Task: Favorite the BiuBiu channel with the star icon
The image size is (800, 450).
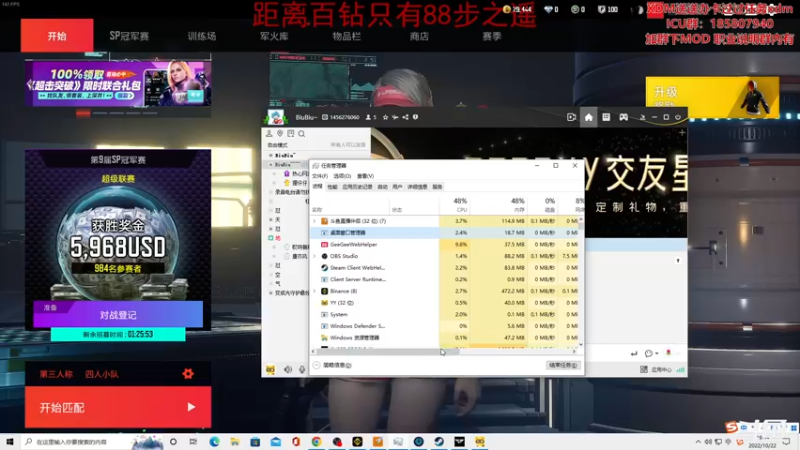Action: point(385,117)
